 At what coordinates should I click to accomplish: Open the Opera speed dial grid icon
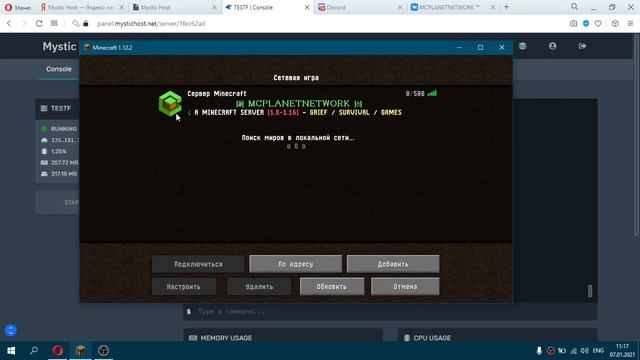(54, 24)
